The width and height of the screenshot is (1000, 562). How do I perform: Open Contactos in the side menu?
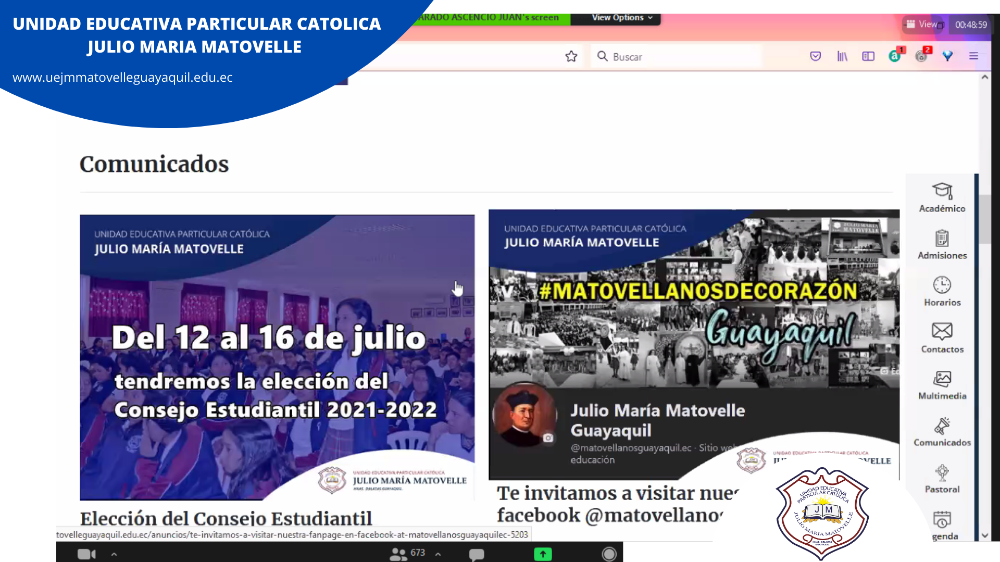click(x=942, y=338)
